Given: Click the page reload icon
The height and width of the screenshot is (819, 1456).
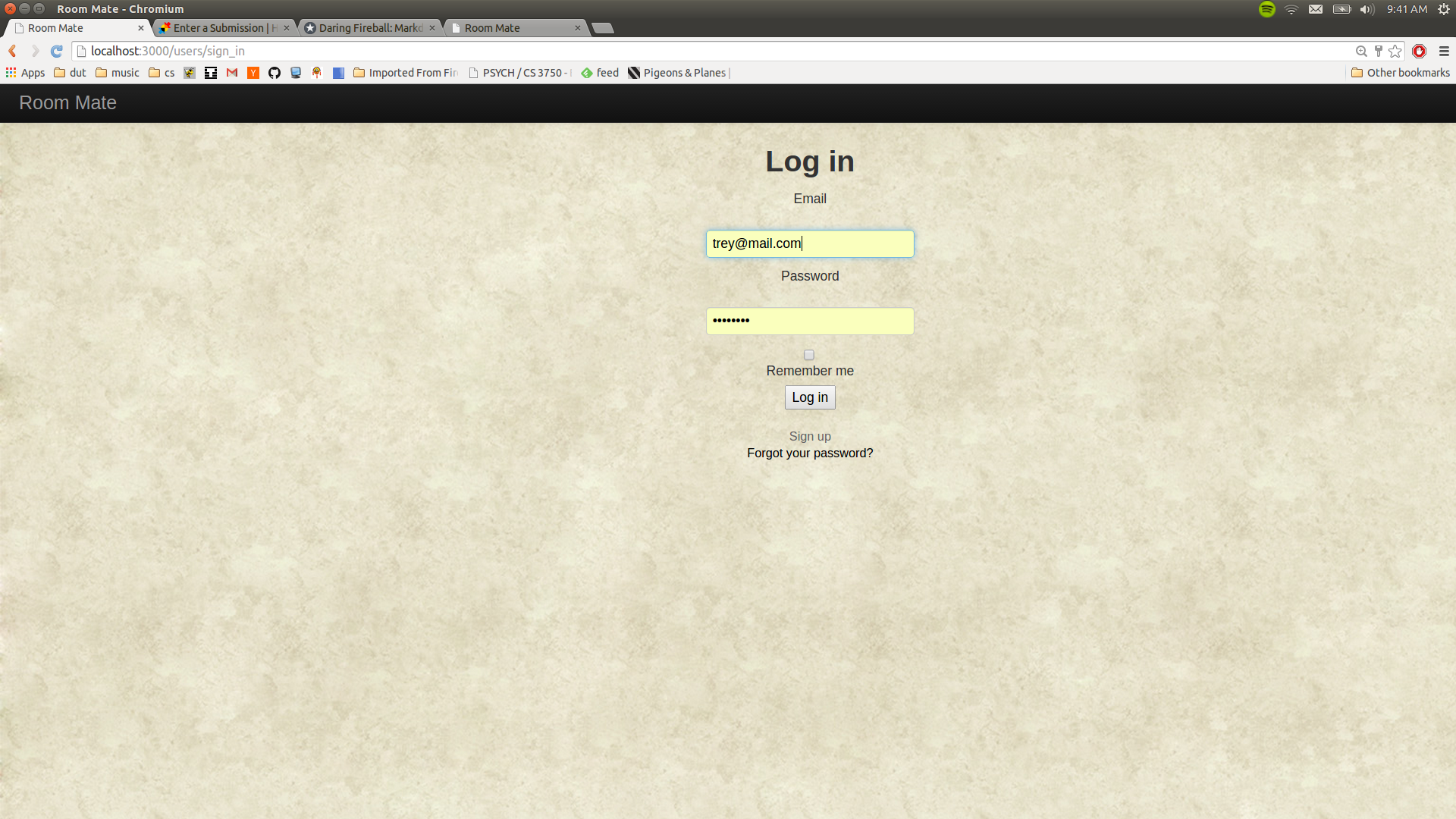Looking at the screenshot, I should pos(56,51).
